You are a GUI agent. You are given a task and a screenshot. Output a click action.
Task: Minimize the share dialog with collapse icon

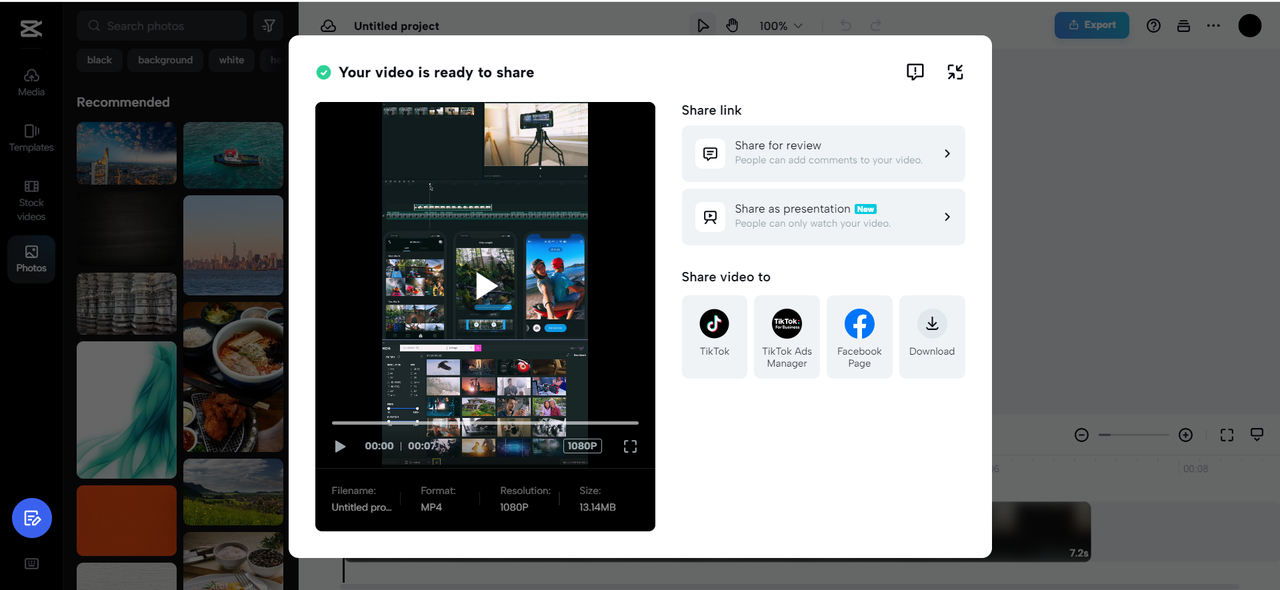955,72
